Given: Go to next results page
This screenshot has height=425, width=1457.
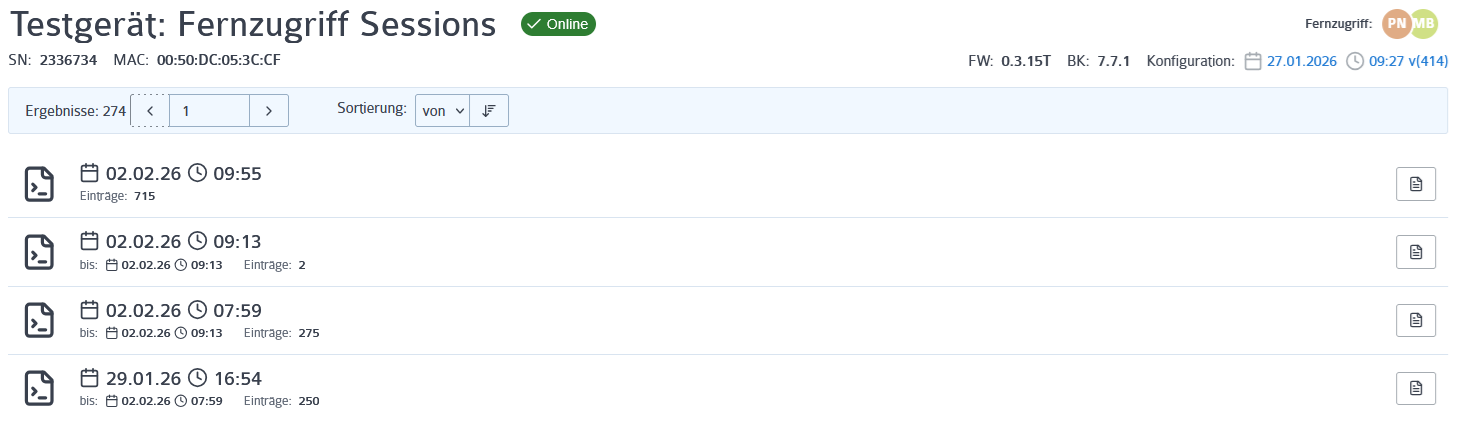Looking at the screenshot, I should [269, 111].
